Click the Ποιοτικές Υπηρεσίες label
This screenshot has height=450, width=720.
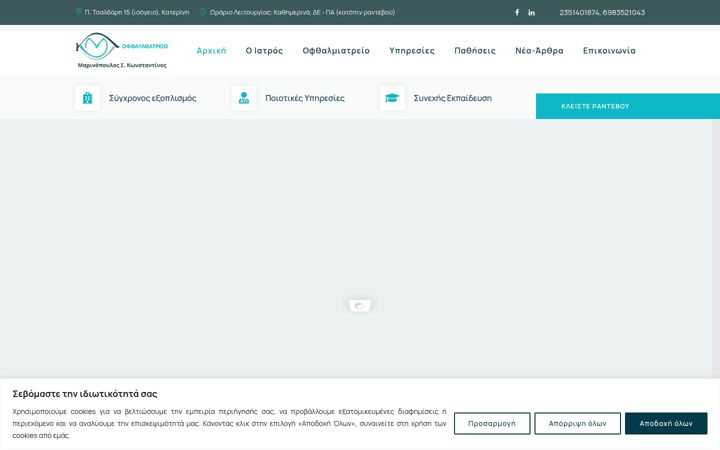pyautogui.click(x=305, y=98)
